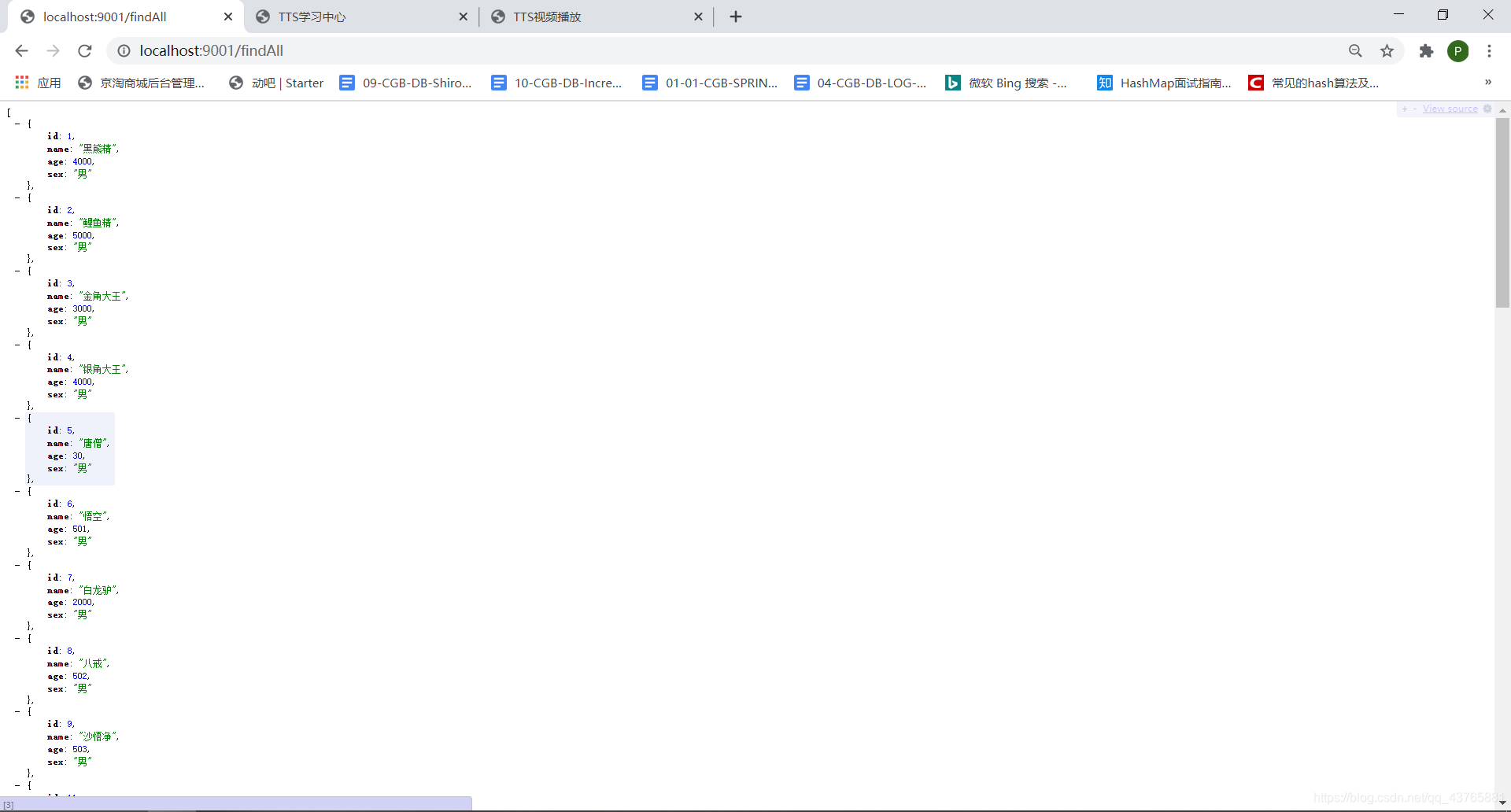Screen dimensions: 1511x812
Task: Collapse the JSON object with id 2
Action: pos(17,197)
